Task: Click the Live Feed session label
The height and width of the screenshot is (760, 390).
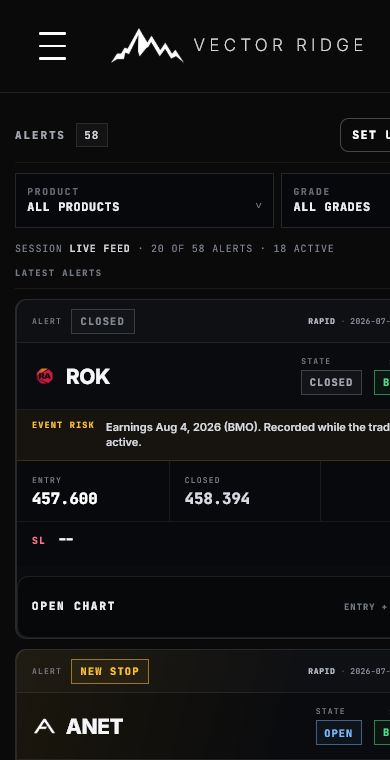Action: [99, 249]
